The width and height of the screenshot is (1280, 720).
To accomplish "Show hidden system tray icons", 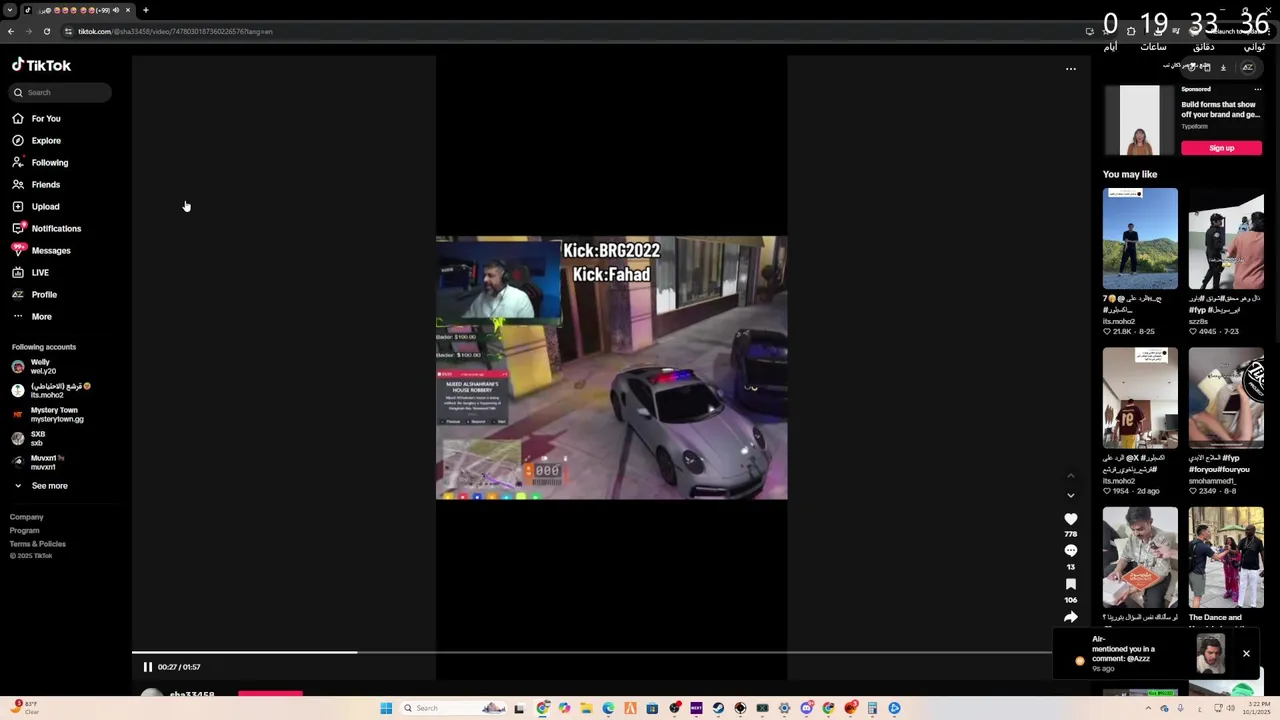I will pyautogui.click(x=1148, y=708).
